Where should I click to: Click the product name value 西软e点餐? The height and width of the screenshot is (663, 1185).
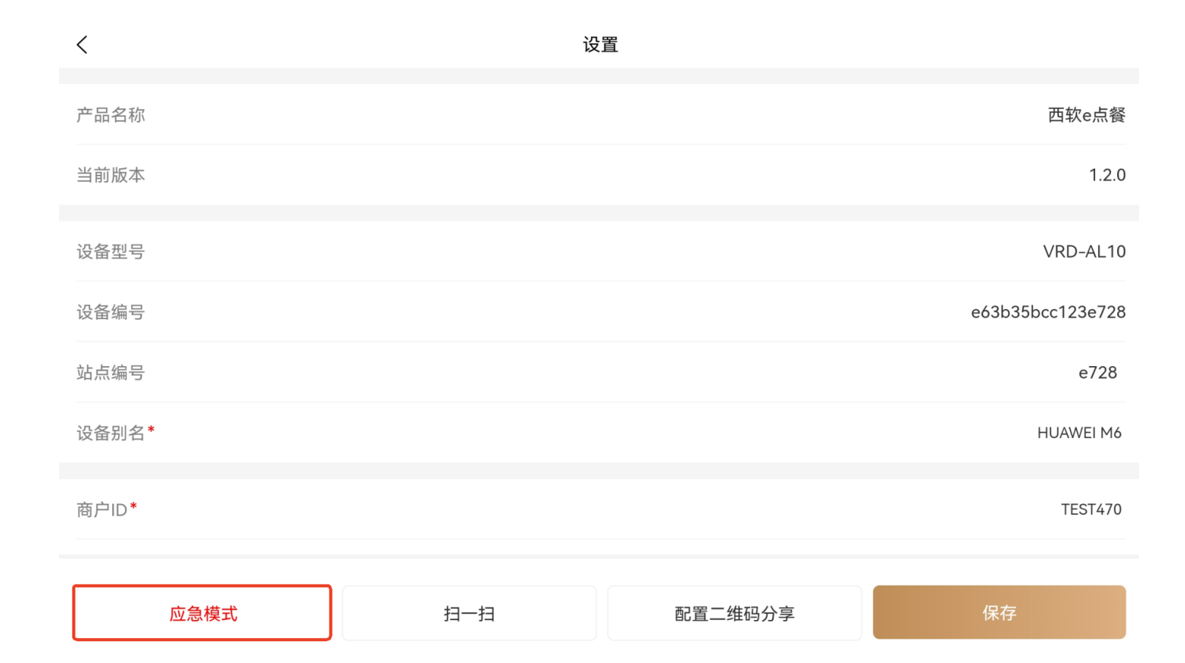[x=1086, y=115]
